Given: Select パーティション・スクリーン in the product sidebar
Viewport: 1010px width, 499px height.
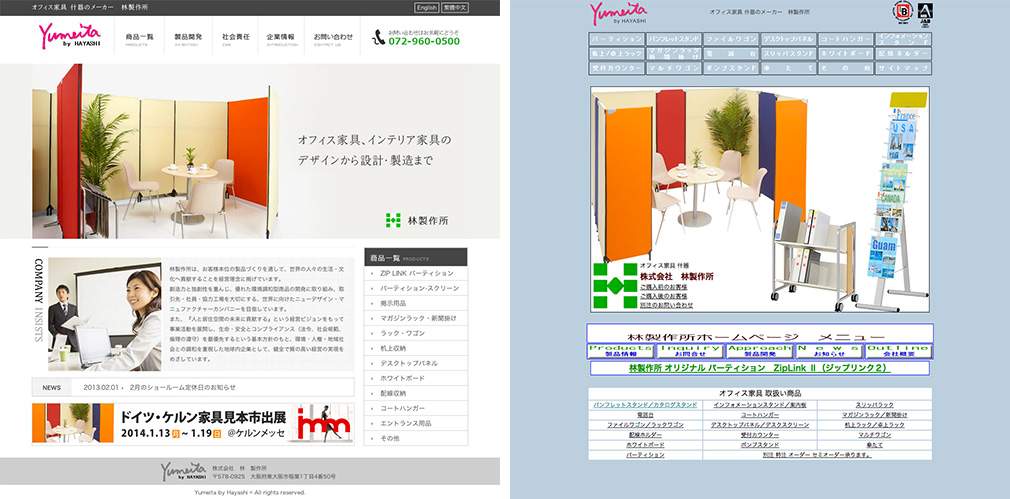Looking at the screenshot, I should (416, 288).
